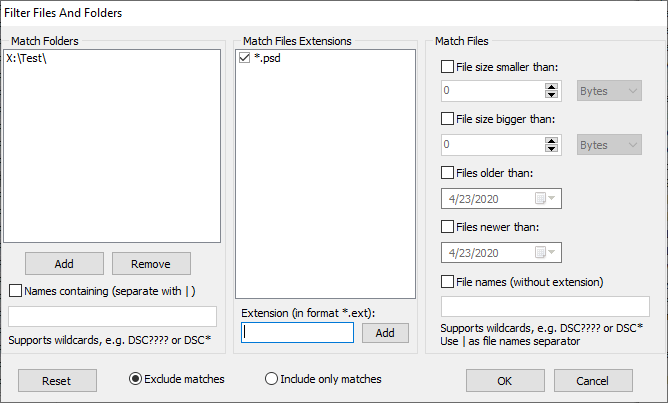Open Bytes unit dropdown for smaller size
This screenshot has width=668, height=403.
click(x=609, y=92)
